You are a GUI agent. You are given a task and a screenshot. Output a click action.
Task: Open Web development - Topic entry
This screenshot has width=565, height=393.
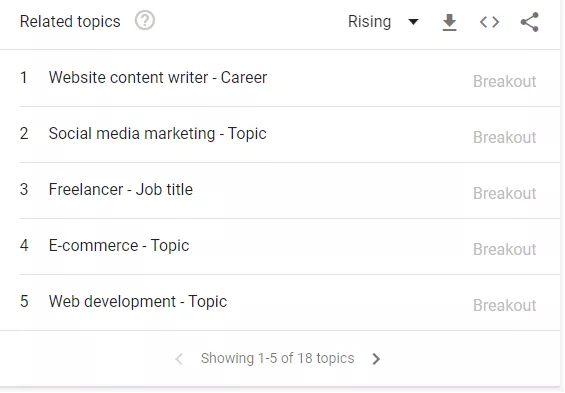pos(138,302)
